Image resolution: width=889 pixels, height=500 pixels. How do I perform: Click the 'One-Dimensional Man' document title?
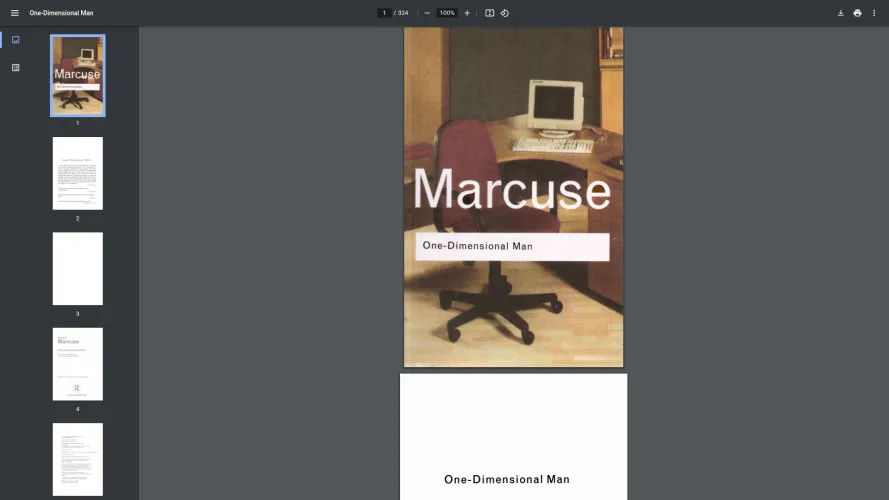[61, 13]
